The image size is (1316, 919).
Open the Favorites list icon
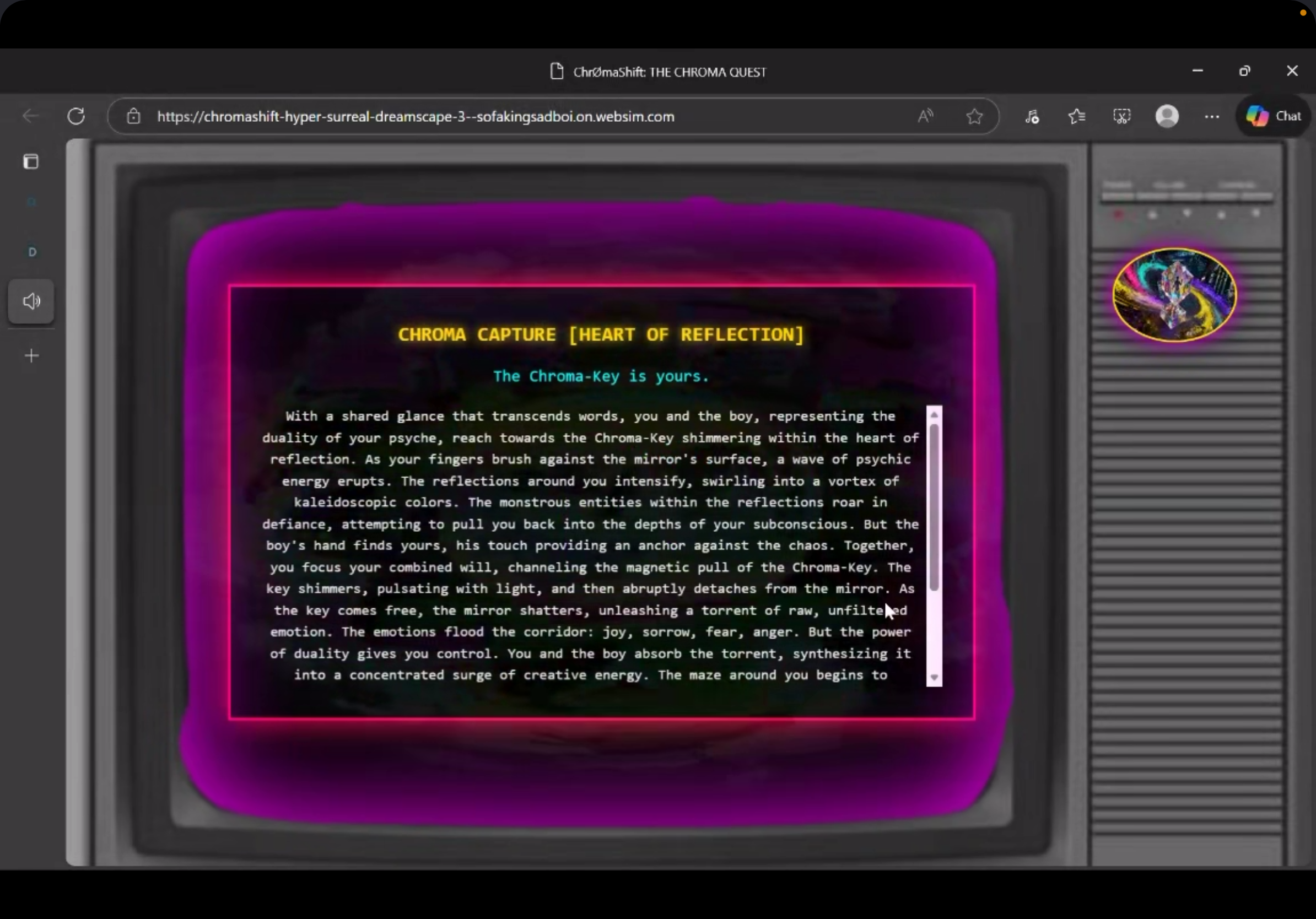pos(1076,116)
